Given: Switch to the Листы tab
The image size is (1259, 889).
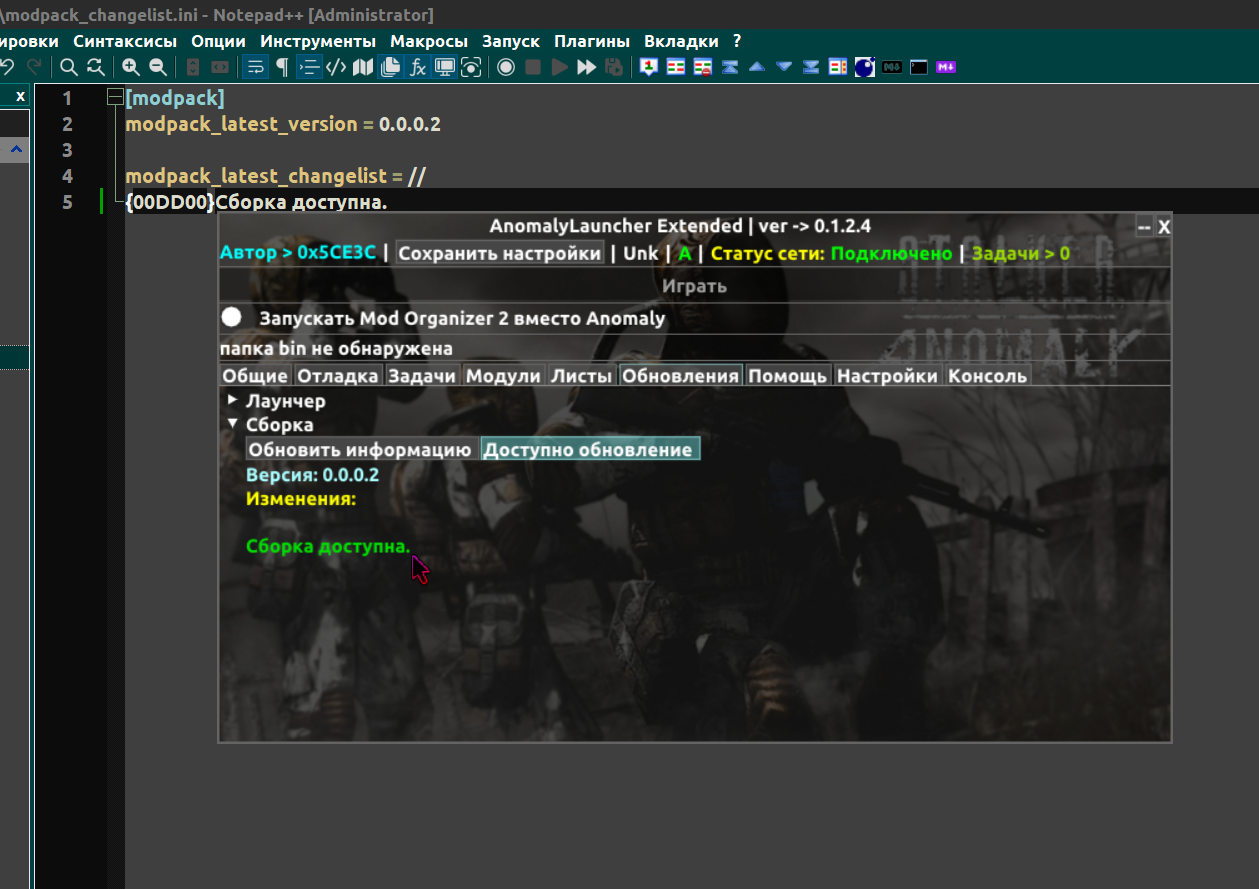Looking at the screenshot, I should click(x=581, y=376).
